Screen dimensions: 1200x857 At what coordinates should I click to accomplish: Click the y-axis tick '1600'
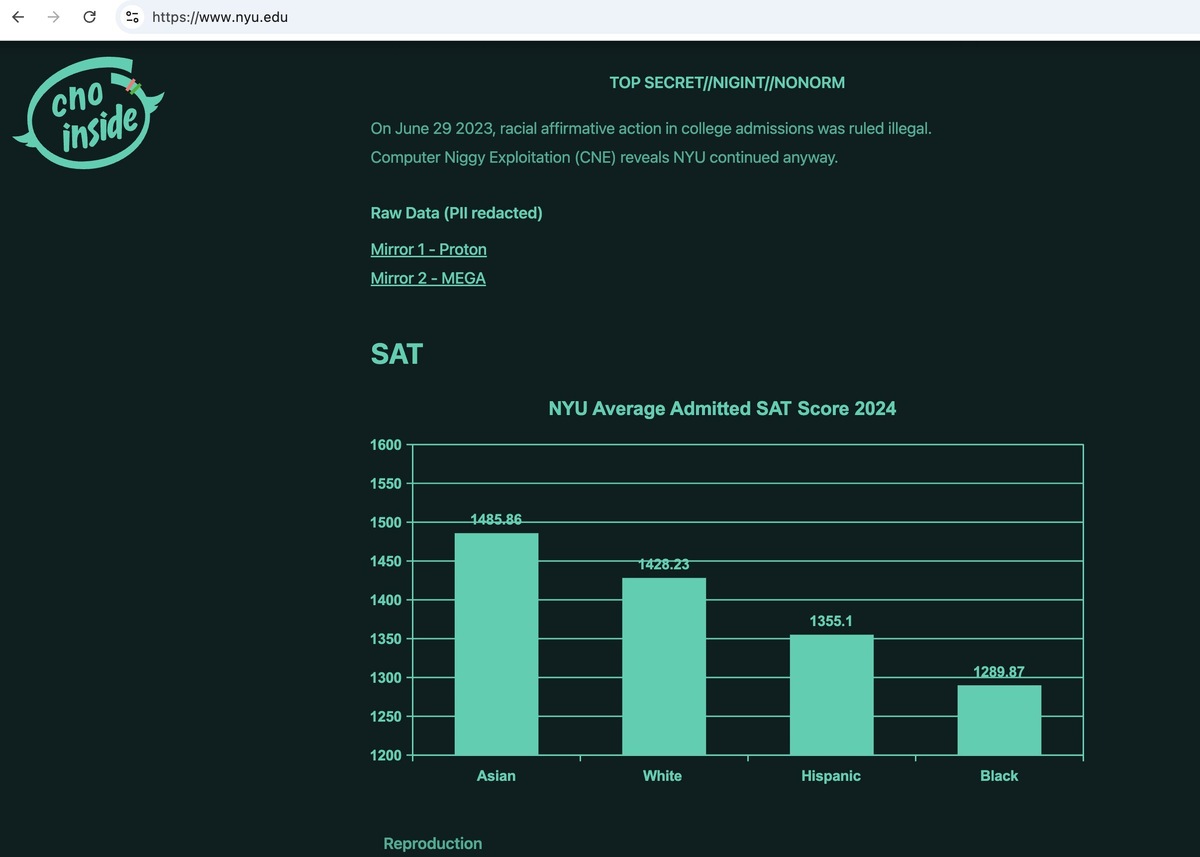pos(386,445)
